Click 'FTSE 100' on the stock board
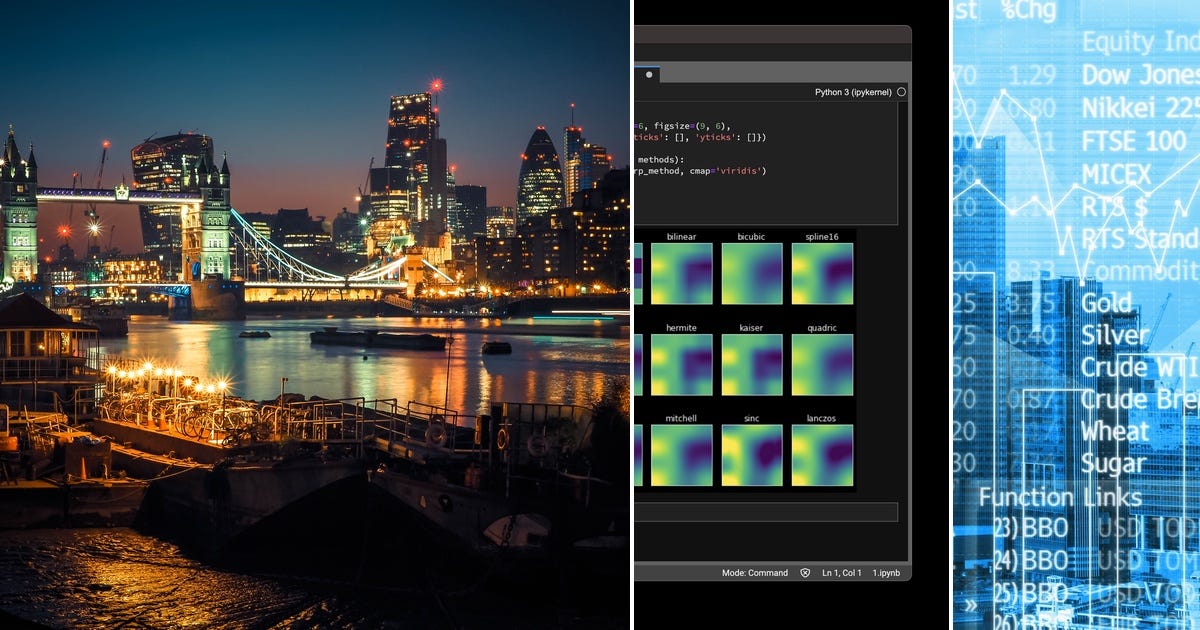The width and height of the screenshot is (1200, 630). tap(1133, 142)
